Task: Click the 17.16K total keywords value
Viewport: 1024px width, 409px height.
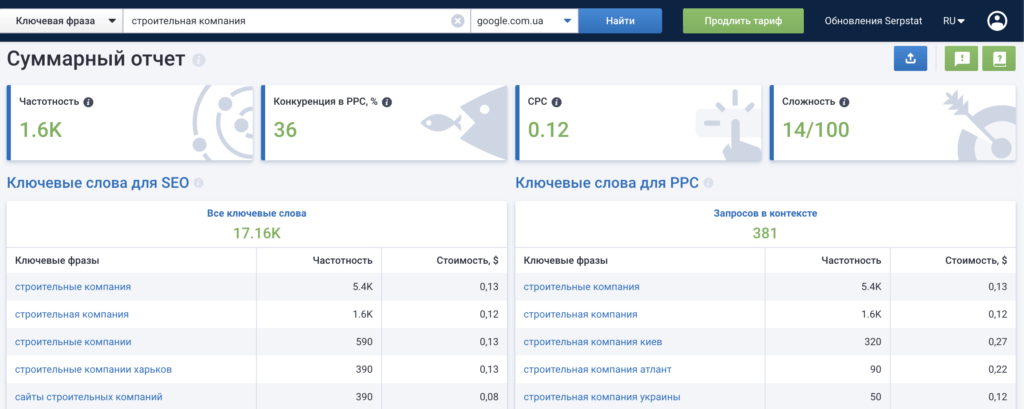Action: pos(257,232)
